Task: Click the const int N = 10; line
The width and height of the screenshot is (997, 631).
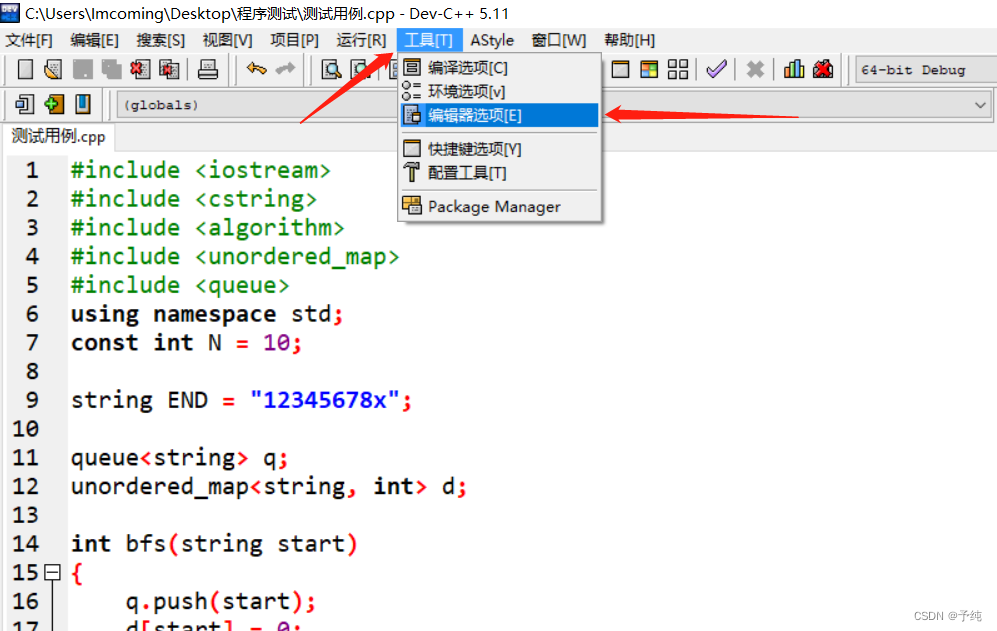Action: [x=187, y=342]
